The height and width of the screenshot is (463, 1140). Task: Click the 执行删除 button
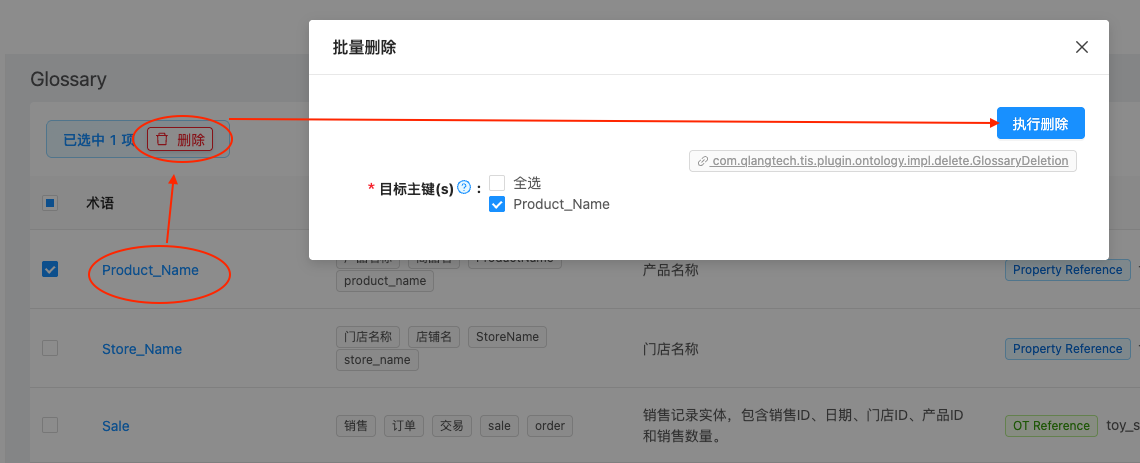coord(1040,124)
